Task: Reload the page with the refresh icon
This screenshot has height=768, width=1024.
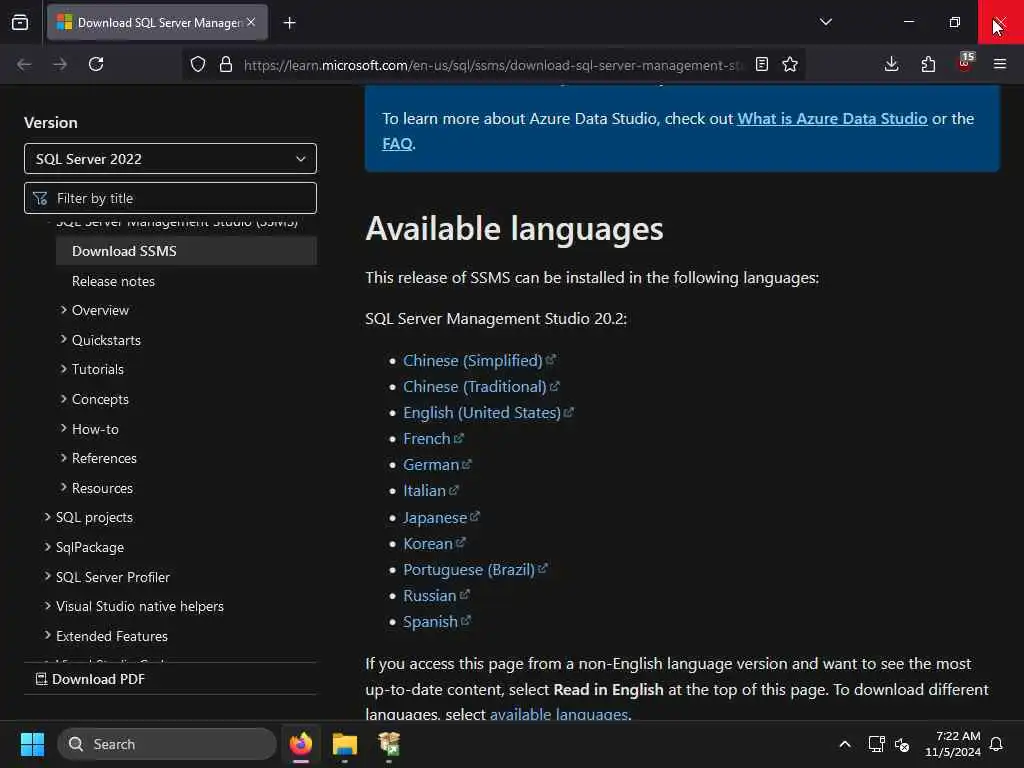Action: tap(96, 64)
